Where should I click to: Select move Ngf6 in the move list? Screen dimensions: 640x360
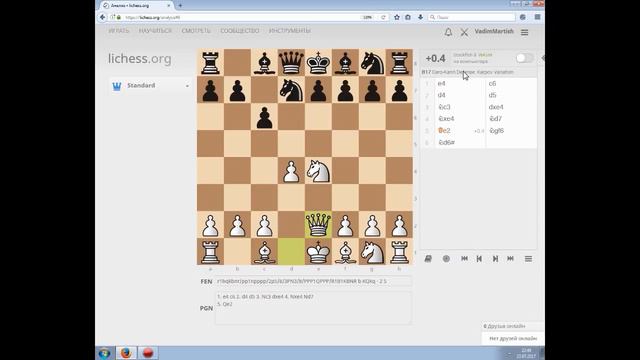click(511, 131)
